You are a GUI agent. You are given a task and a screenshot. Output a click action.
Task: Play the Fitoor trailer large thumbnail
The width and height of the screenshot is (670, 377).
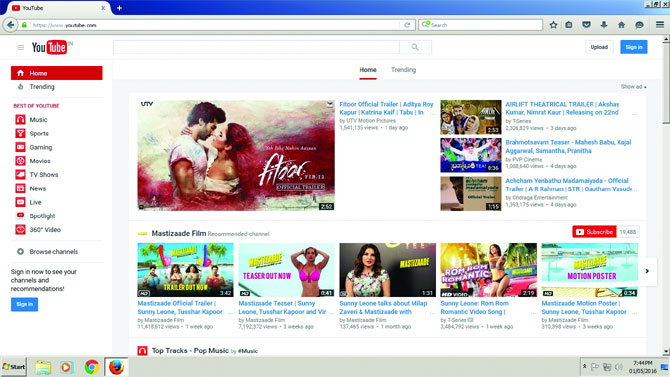[236, 156]
